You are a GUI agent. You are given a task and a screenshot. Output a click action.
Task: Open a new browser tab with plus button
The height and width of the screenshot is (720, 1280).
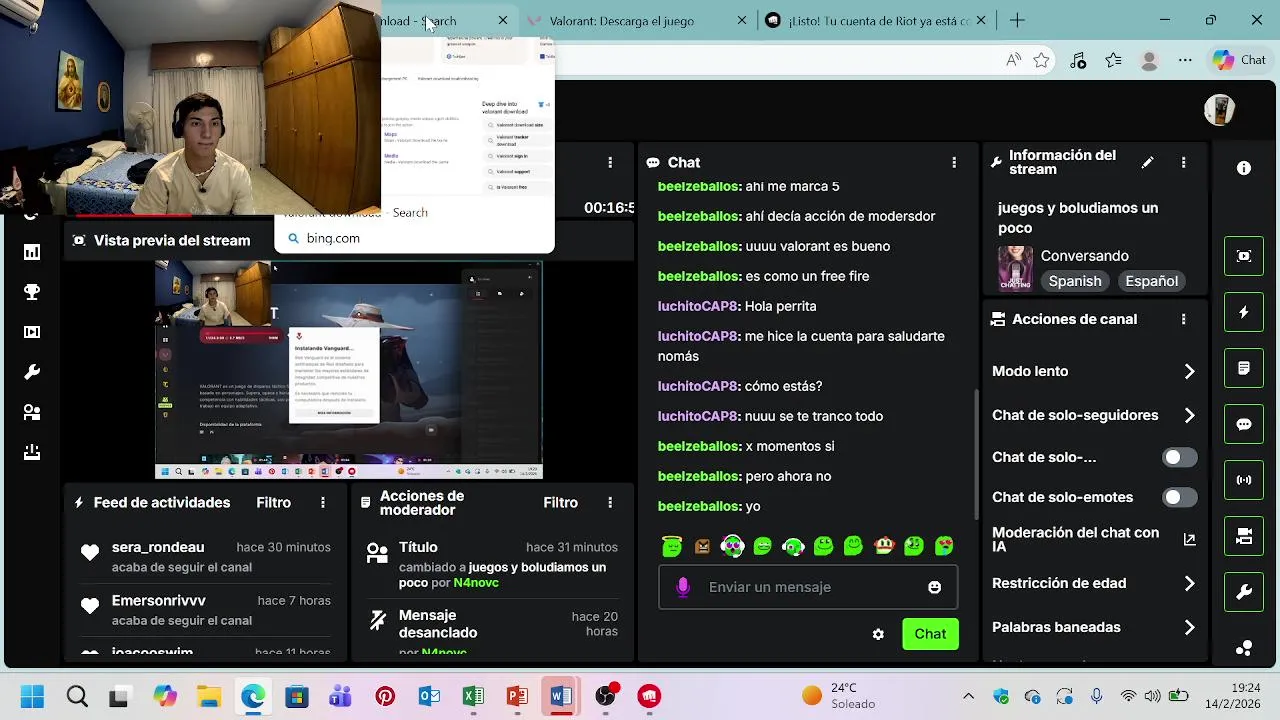tap(1017, 20)
